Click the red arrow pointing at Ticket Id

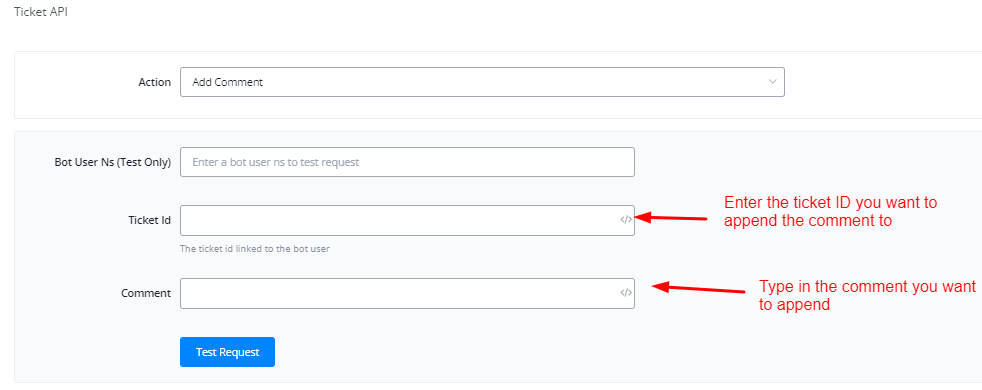tap(671, 218)
